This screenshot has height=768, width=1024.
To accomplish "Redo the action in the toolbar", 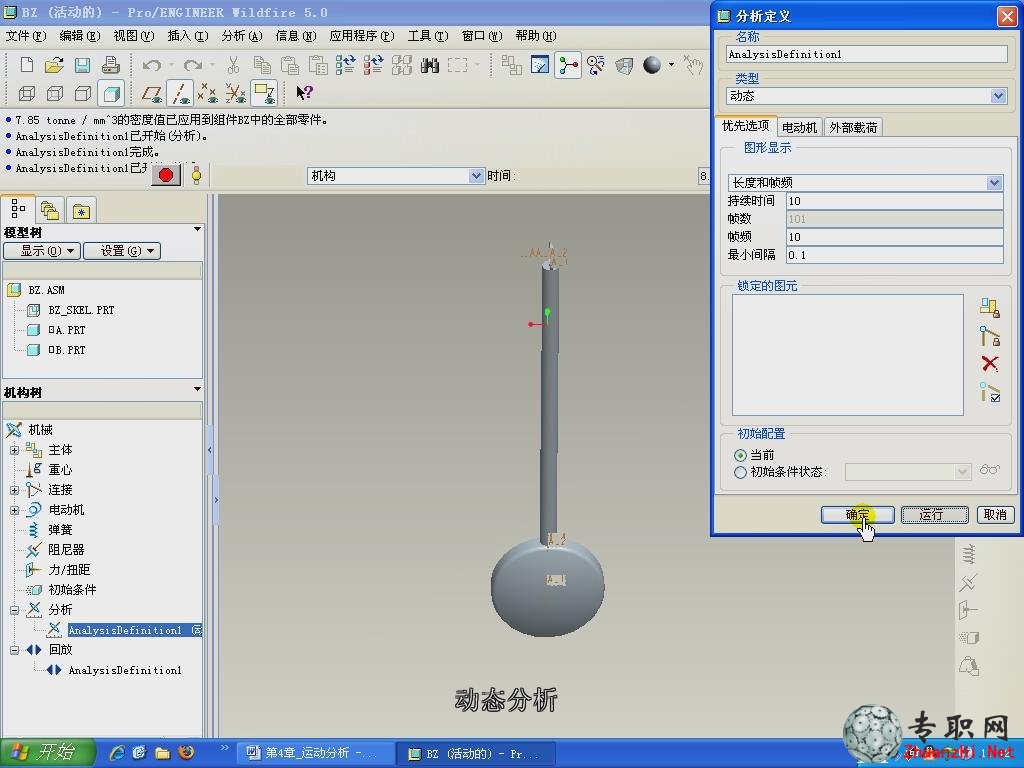I will [193, 65].
